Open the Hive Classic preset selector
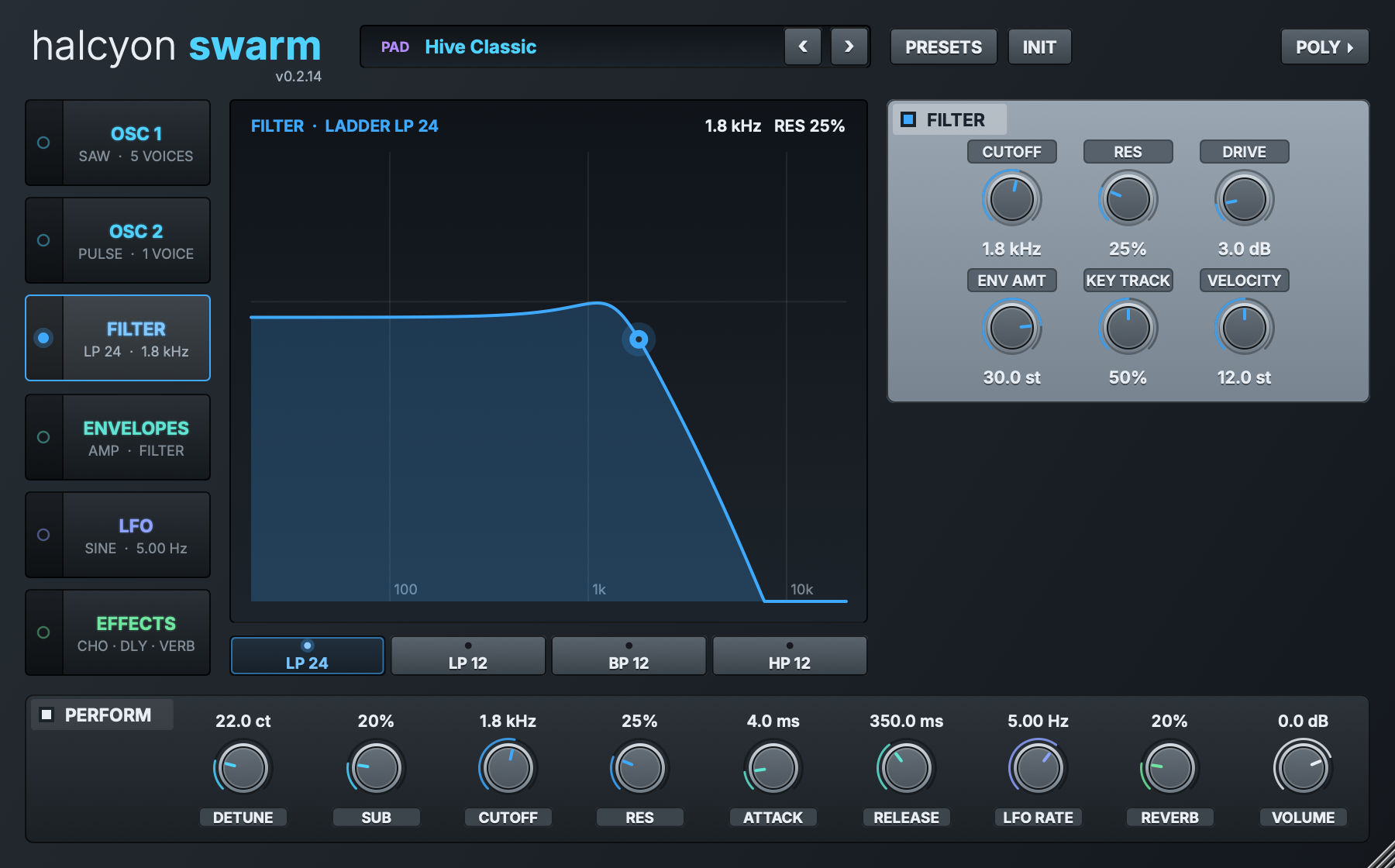The image size is (1395, 868). point(572,46)
